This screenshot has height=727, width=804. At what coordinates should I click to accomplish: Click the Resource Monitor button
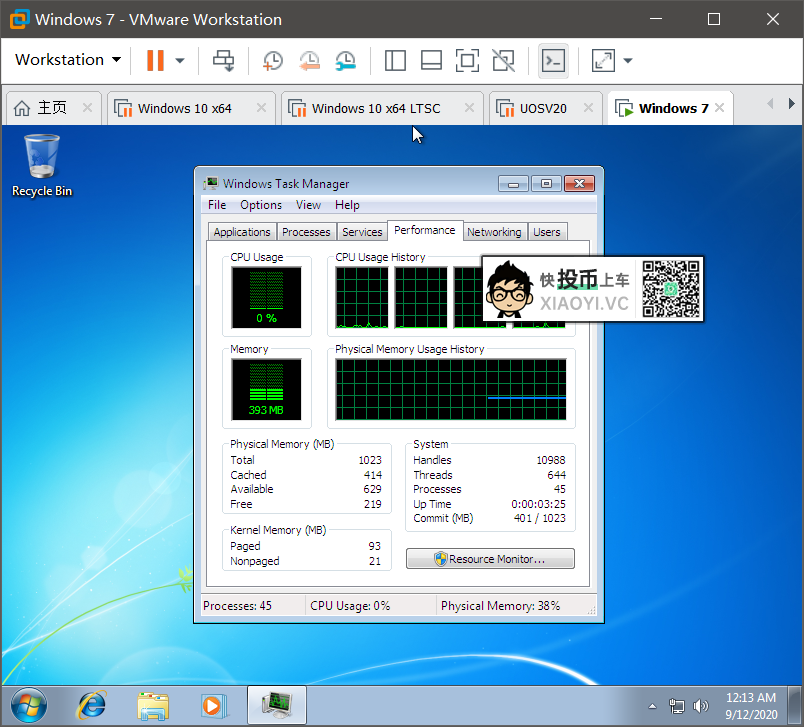pyautogui.click(x=490, y=559)
